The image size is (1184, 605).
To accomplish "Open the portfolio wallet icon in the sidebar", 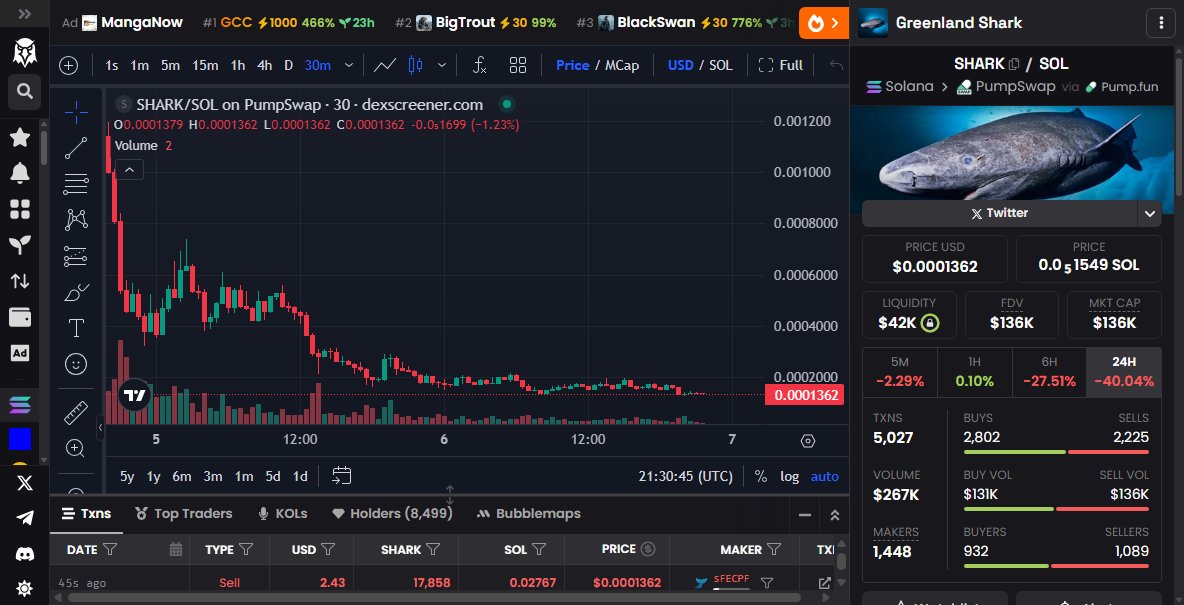I will pos(20,317).
